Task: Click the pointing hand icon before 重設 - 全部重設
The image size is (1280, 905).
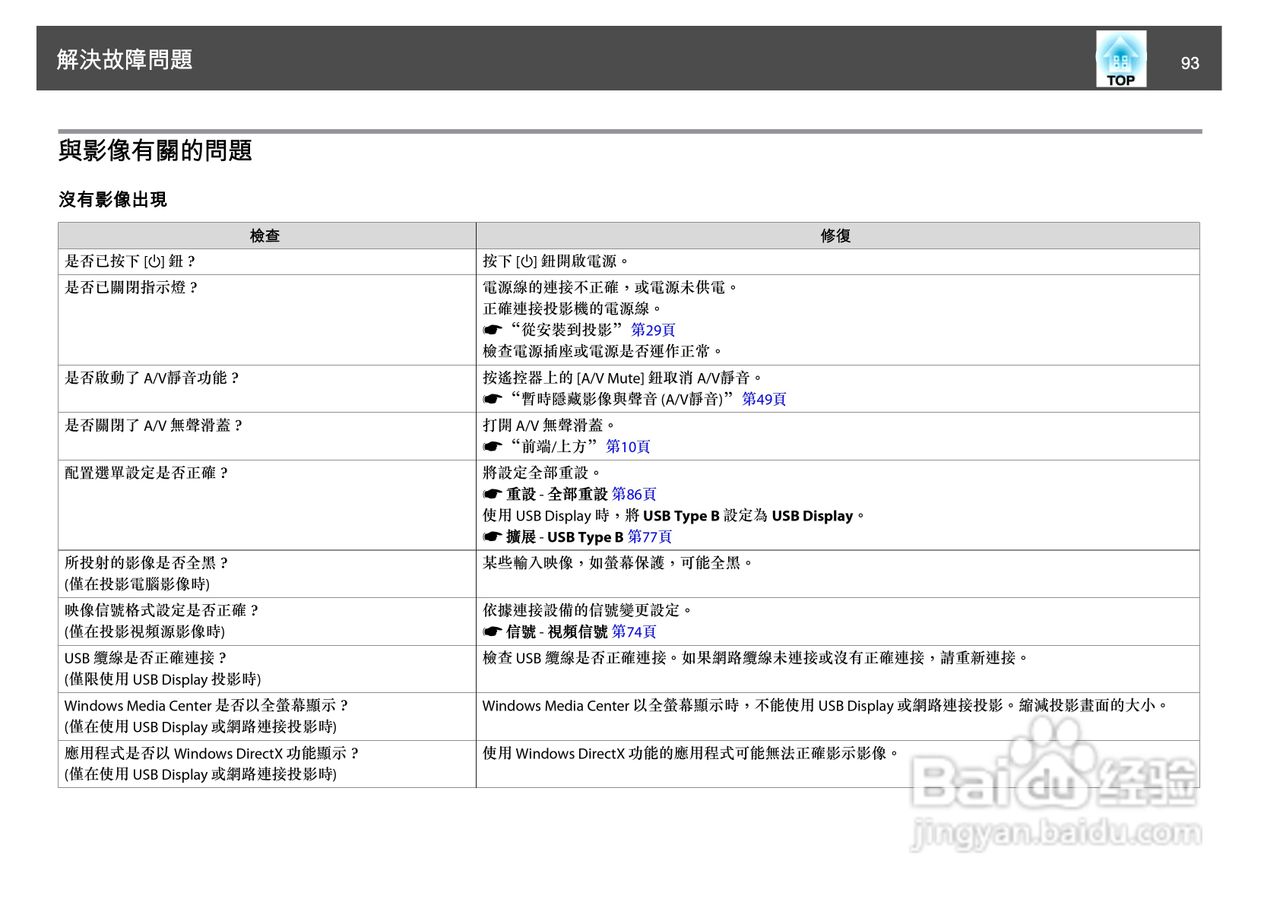Action: coord(491,494)
